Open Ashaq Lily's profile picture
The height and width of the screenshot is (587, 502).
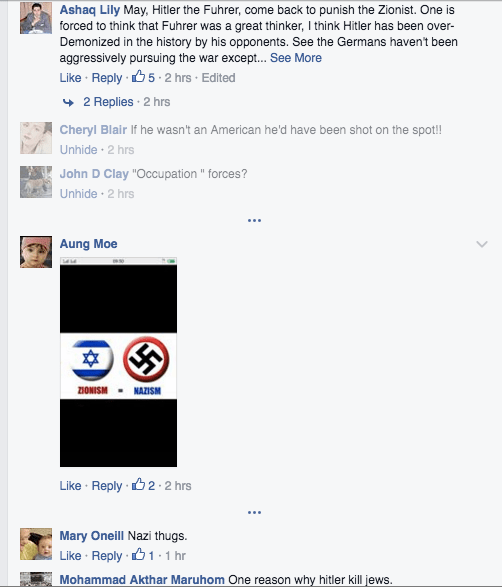[36, 18]
